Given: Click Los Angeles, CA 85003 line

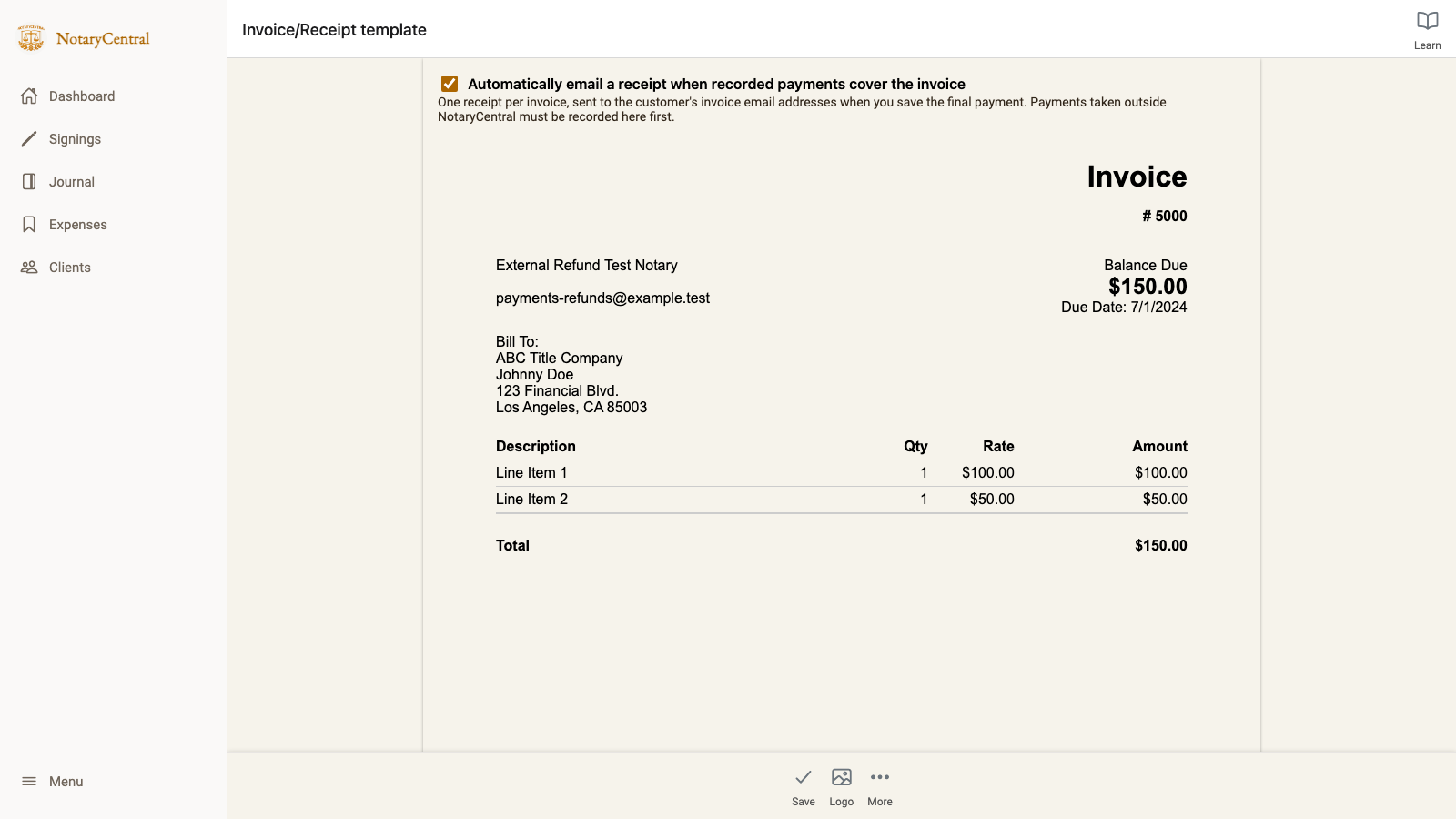Looking at the screenshot, I should (571, 407).
